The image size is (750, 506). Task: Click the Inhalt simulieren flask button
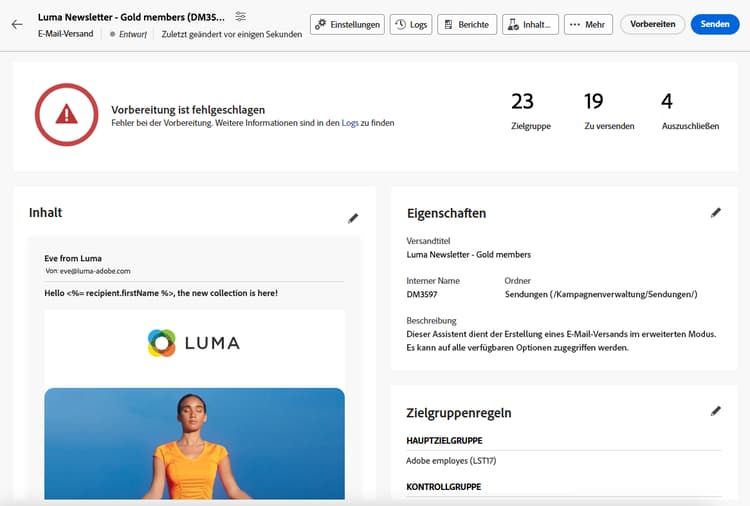(530, 24)
